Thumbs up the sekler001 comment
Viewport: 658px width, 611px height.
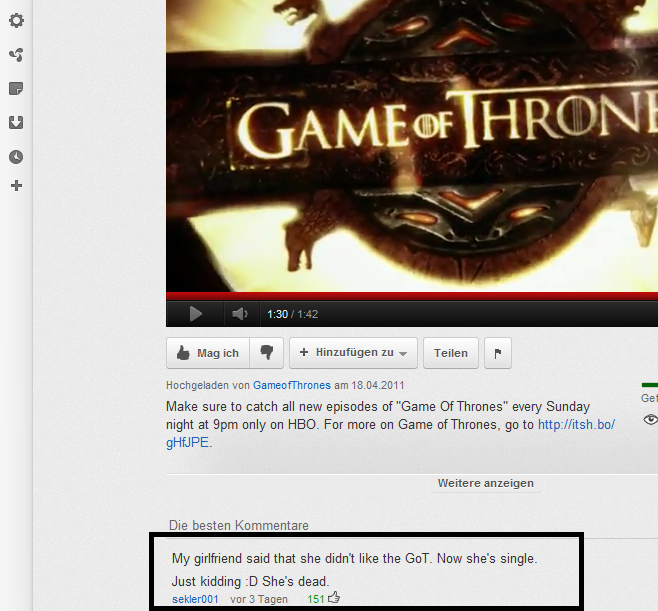tap(334, 598)
